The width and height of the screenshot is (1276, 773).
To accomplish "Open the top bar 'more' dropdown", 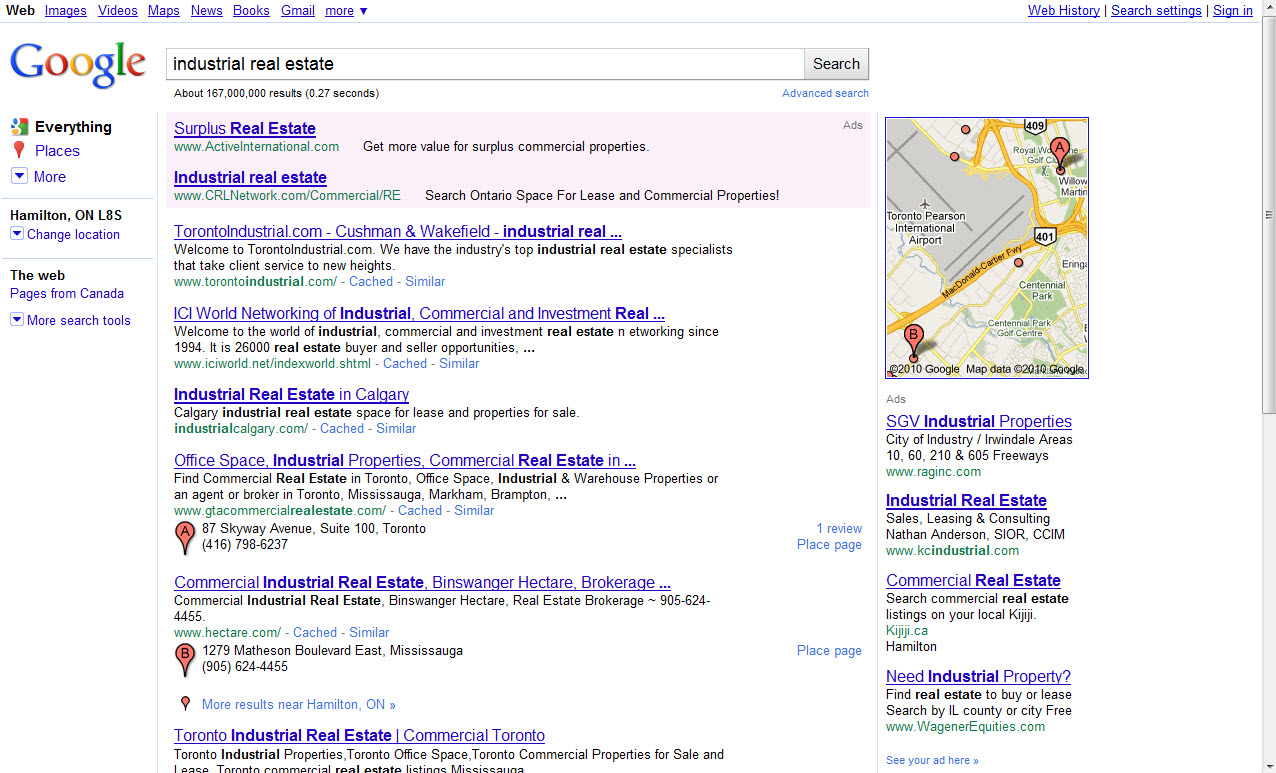I will [346, 10].
